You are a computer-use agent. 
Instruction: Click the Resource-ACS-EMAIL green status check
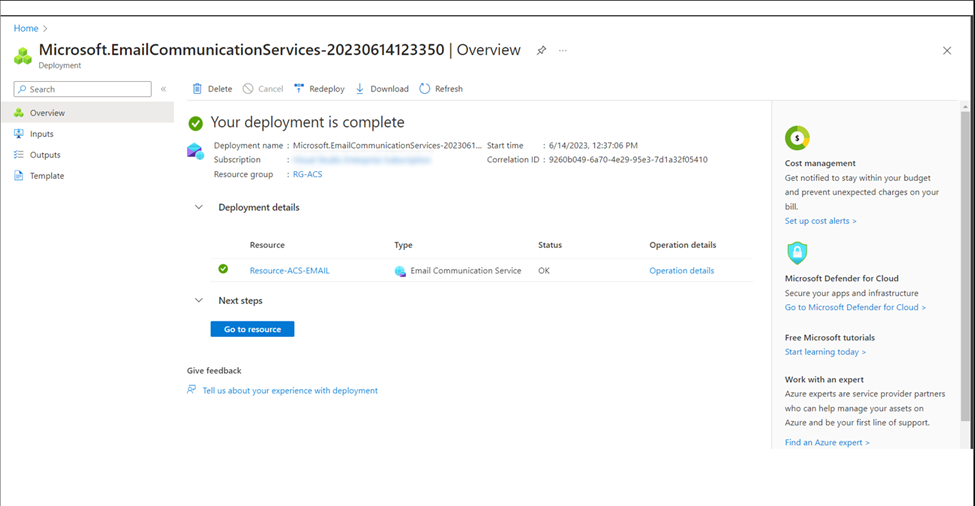click(x=223, y=269)
